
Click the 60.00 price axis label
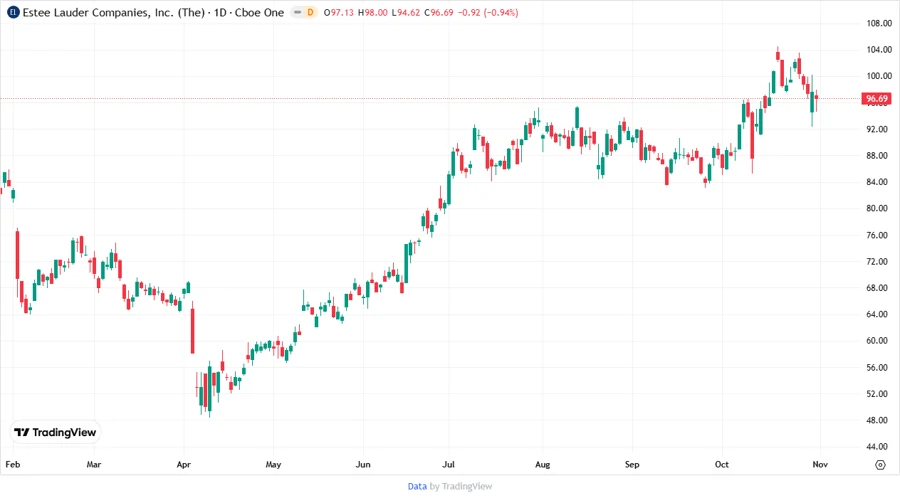pyautogui.click(x=879, y=341)
